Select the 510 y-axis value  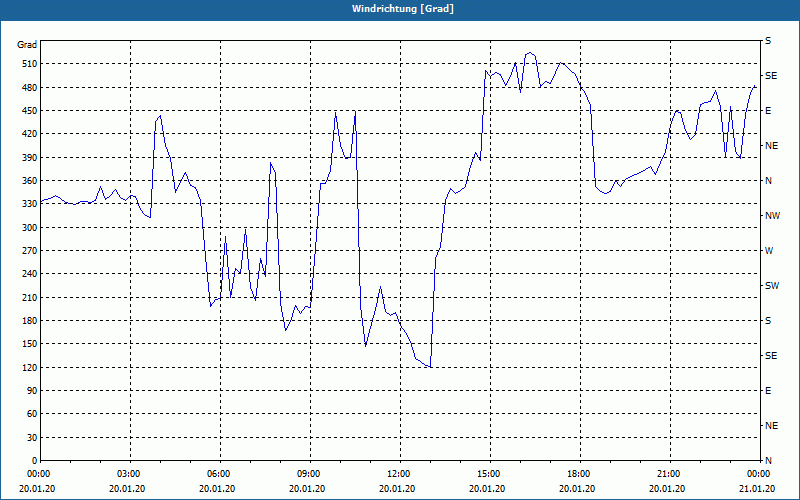(29, 64)
